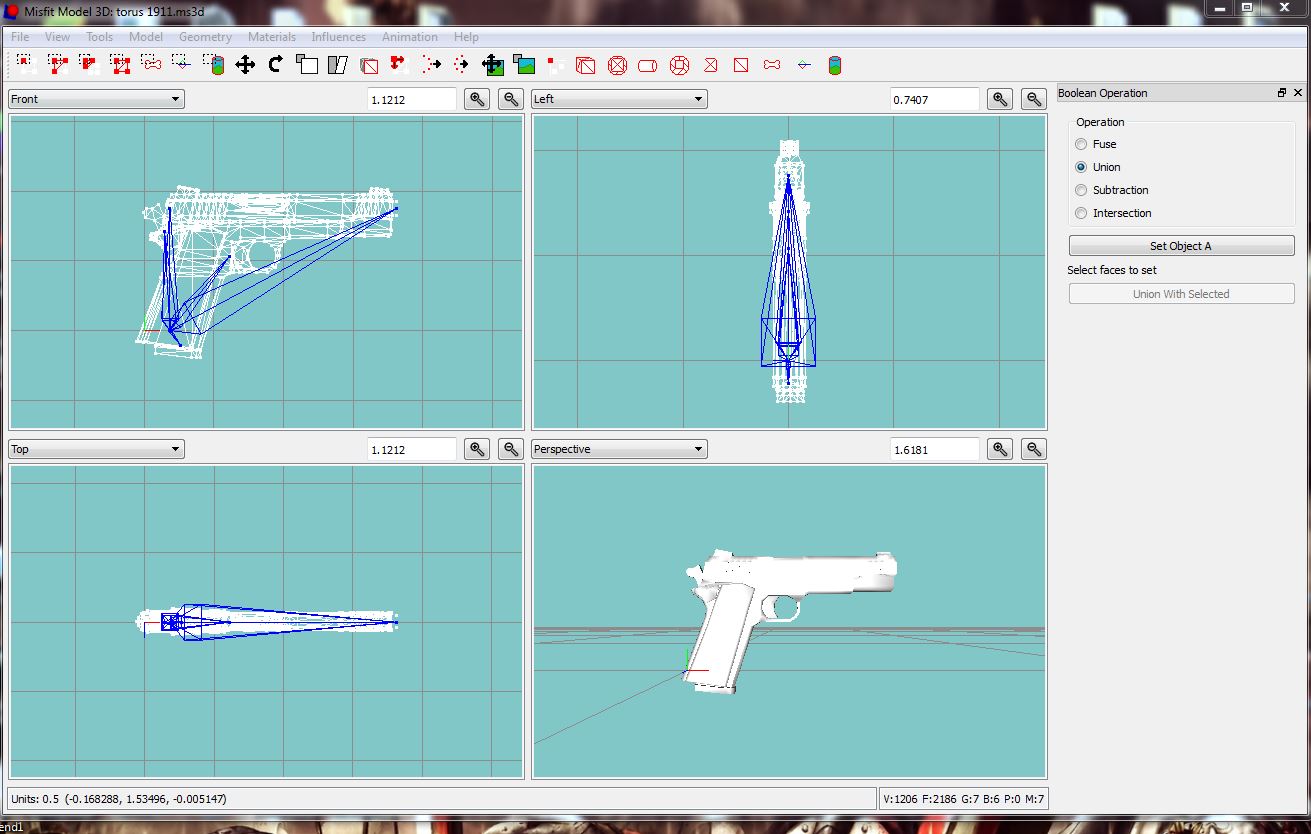Open the Front view dropdown
1311x834 pixels.
coord(96,99)
